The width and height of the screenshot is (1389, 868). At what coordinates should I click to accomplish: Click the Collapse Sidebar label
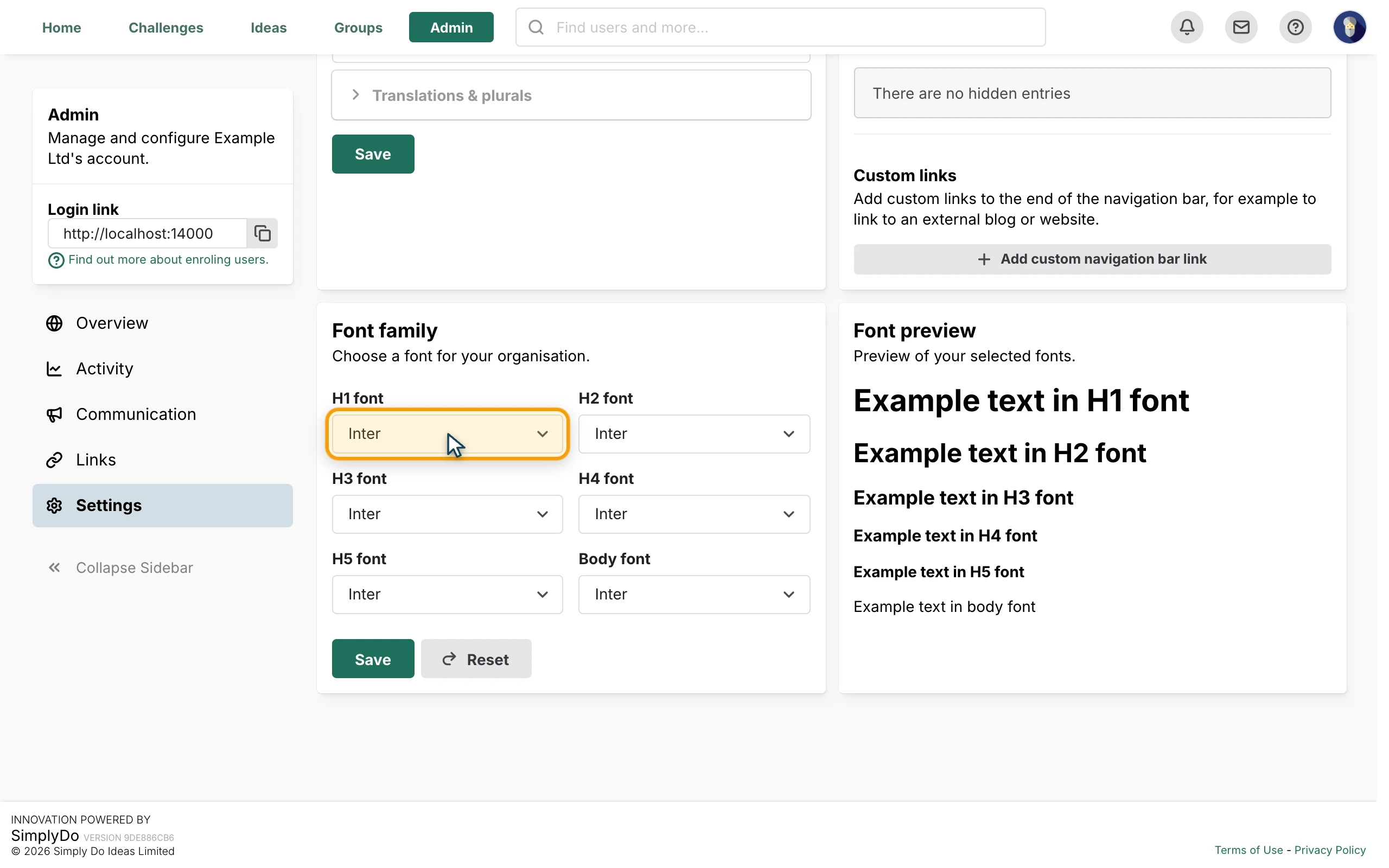tap(135, 567)
